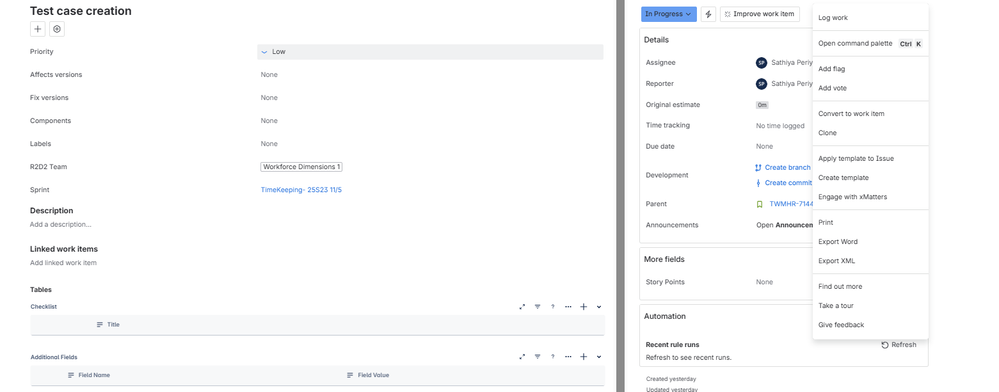Select Clone from the menu

(870, 133)
